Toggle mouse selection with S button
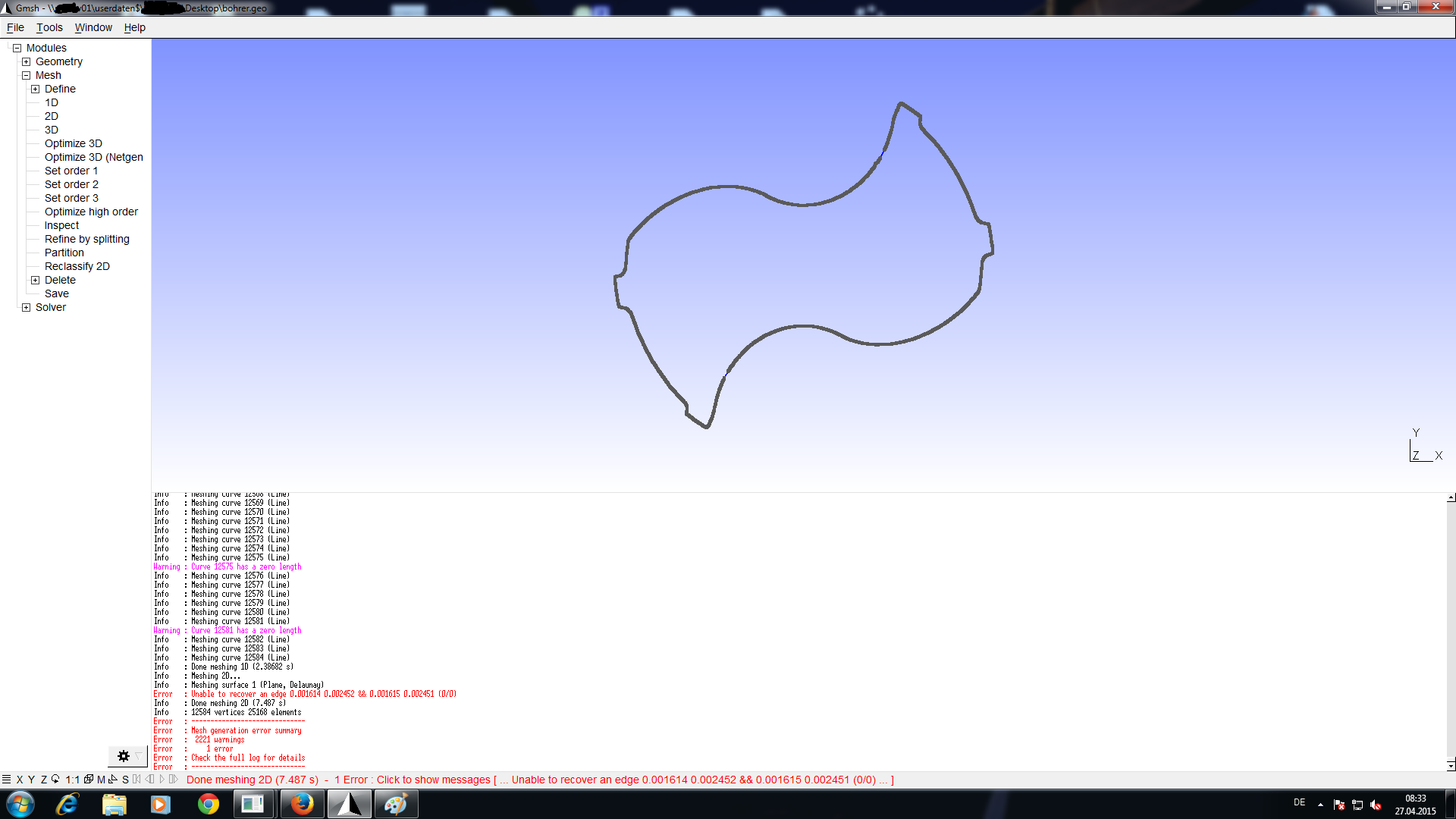This screenshot has width=1456, height=819. click(x=125, y=780)
